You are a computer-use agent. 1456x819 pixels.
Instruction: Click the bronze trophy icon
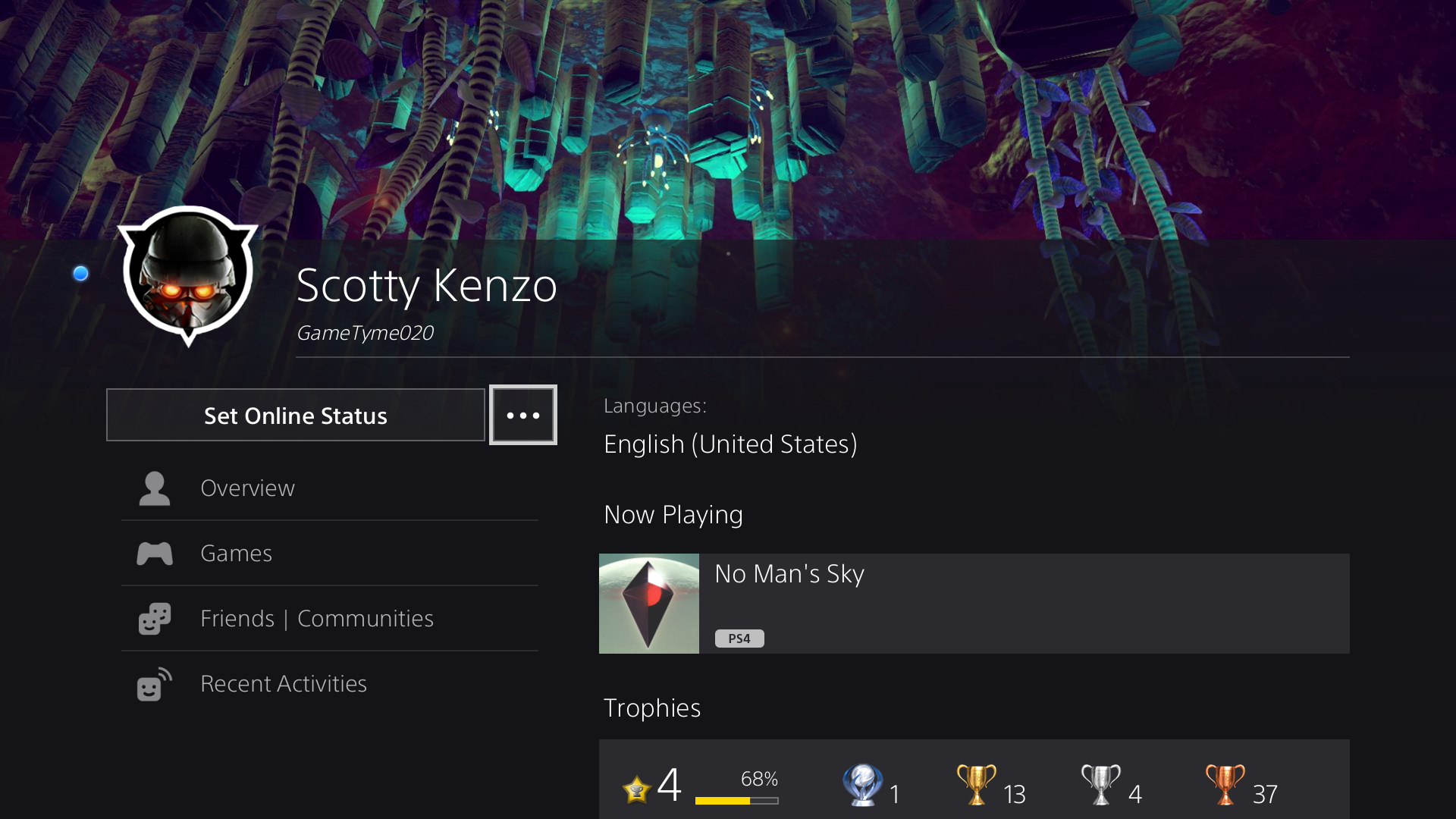[x=1225, y=785]
